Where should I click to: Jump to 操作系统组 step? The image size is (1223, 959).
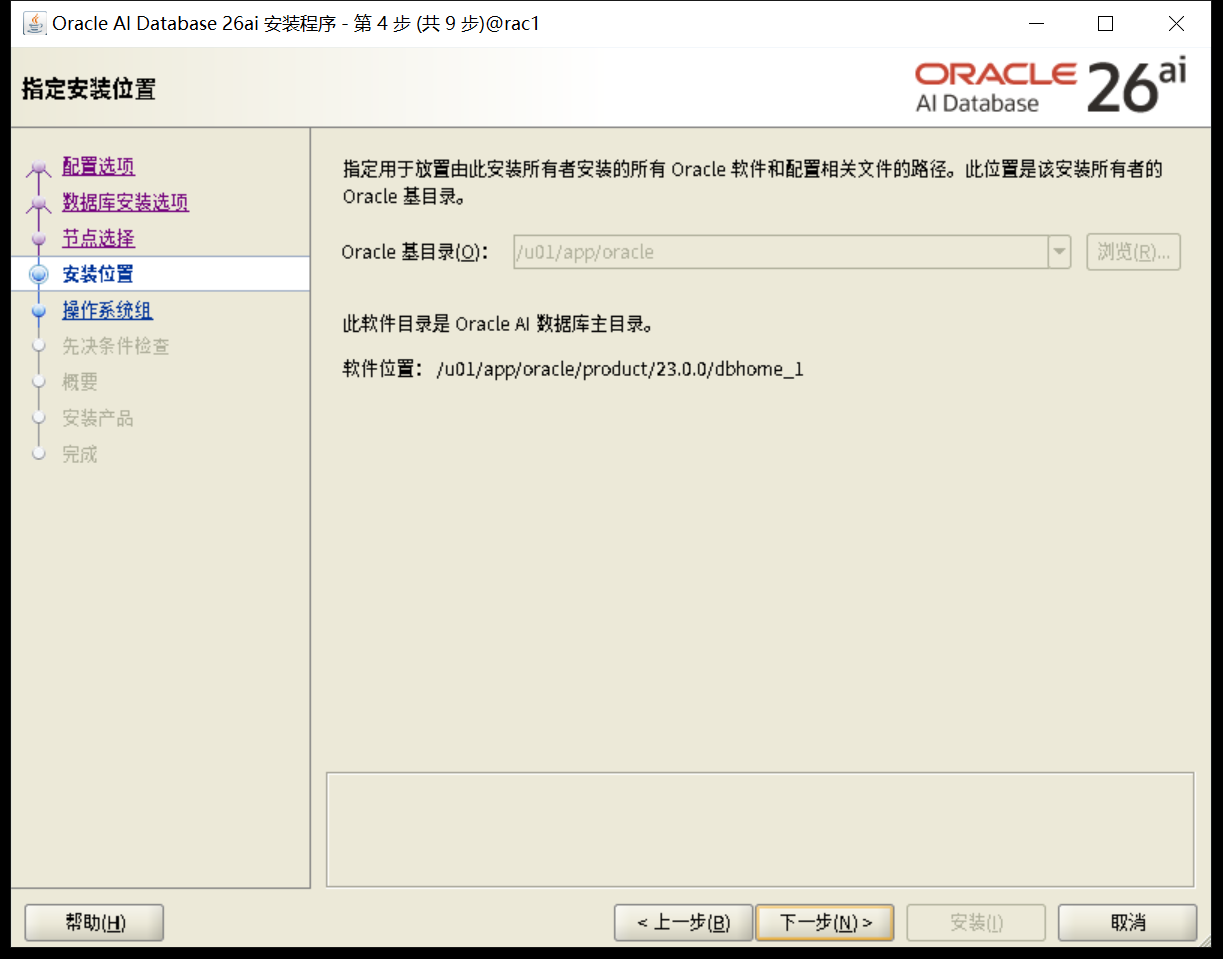pyautogui.click(x=107, y=310)
